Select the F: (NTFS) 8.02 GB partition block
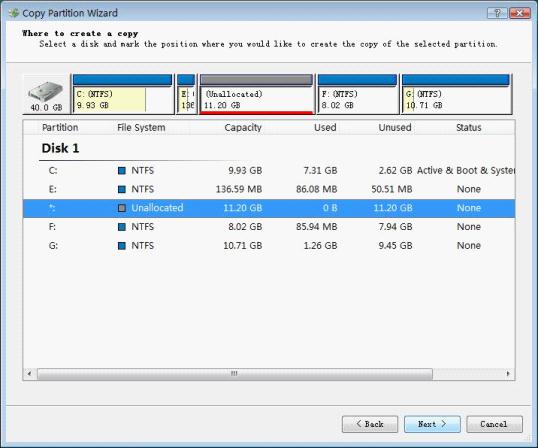This screenshot has height=448, width=538. pyautogui.click(x=357, y=94)
